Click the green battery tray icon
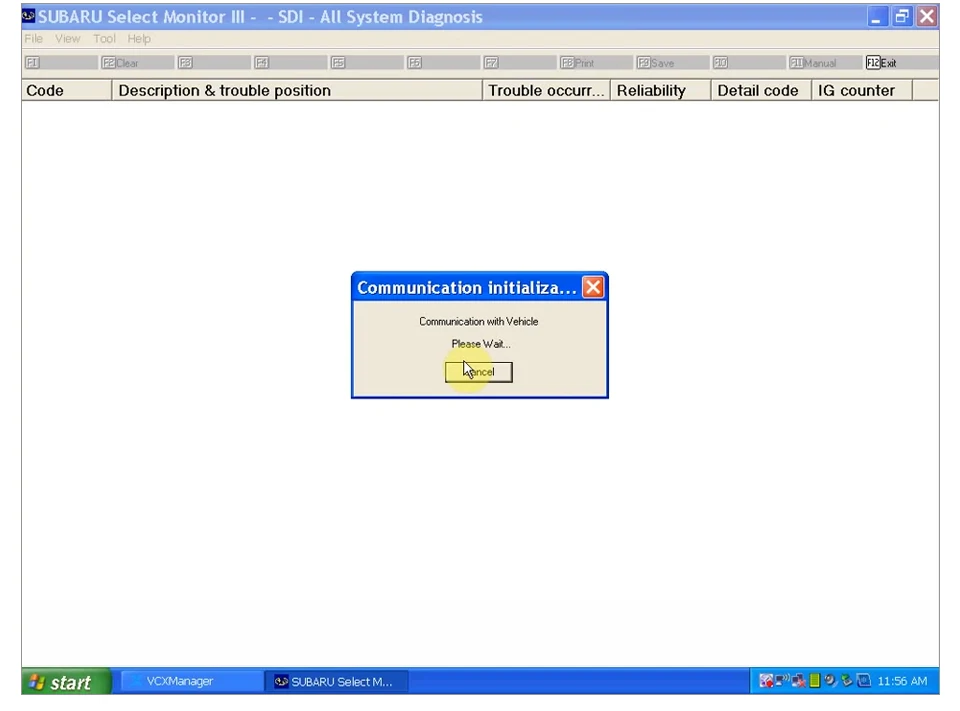The height and width of the screenshot is (711, 960). point(814,681)
